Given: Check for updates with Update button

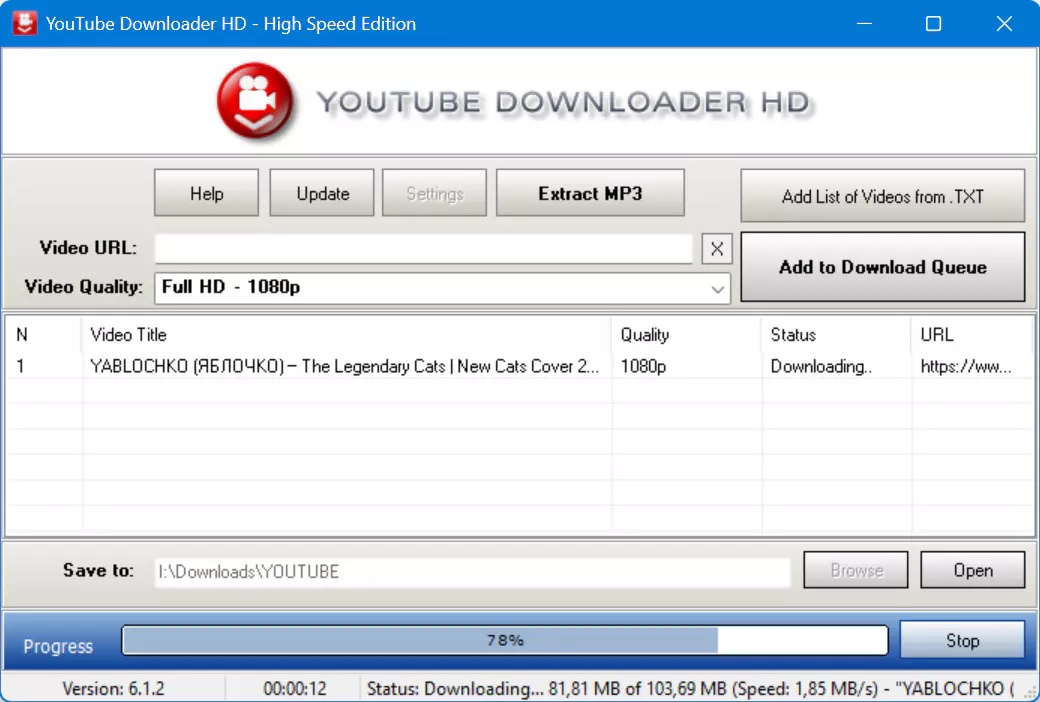Looking at the screenshot, I should (322, 193).
